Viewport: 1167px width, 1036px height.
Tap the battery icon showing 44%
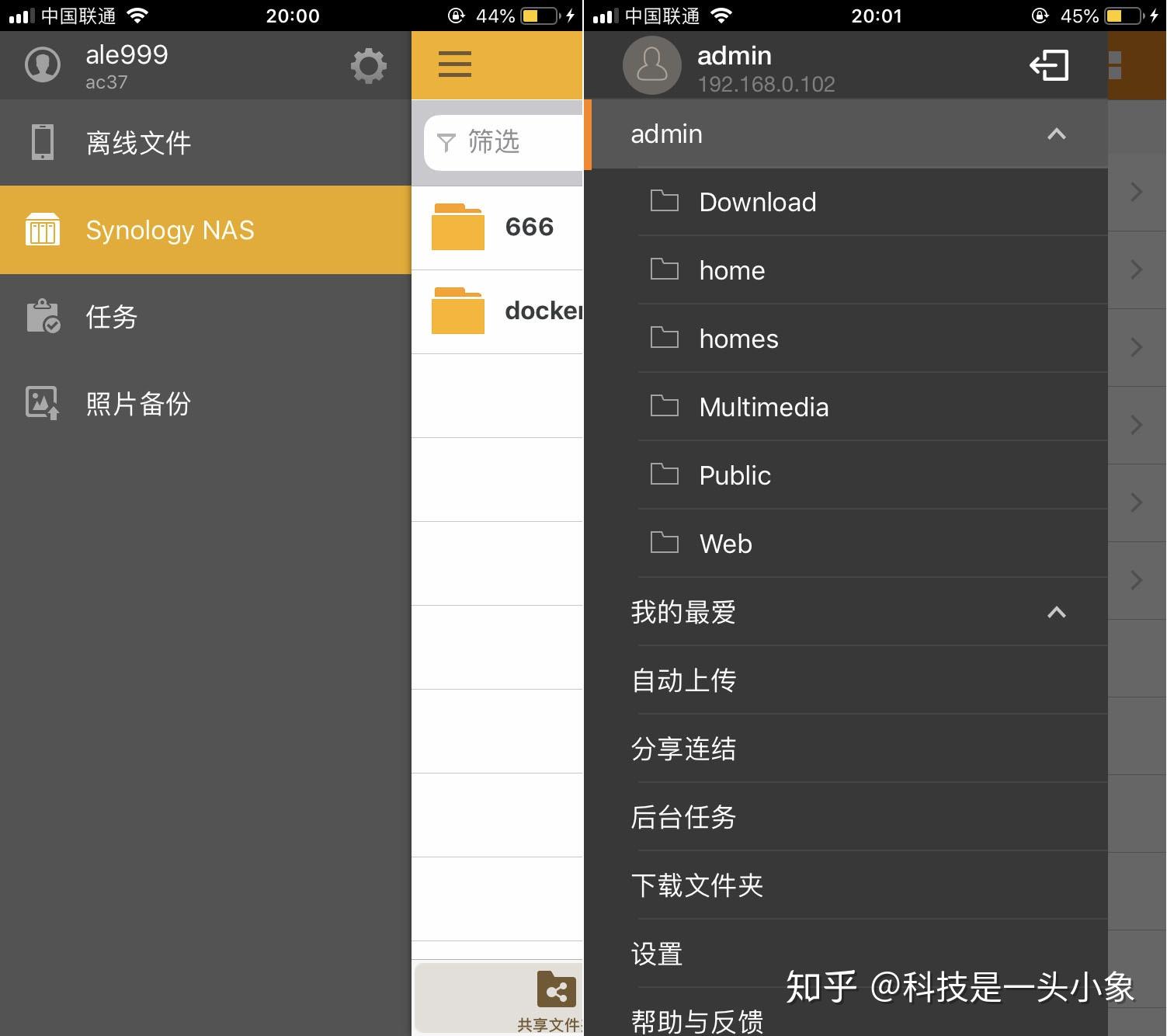(541, 16)
